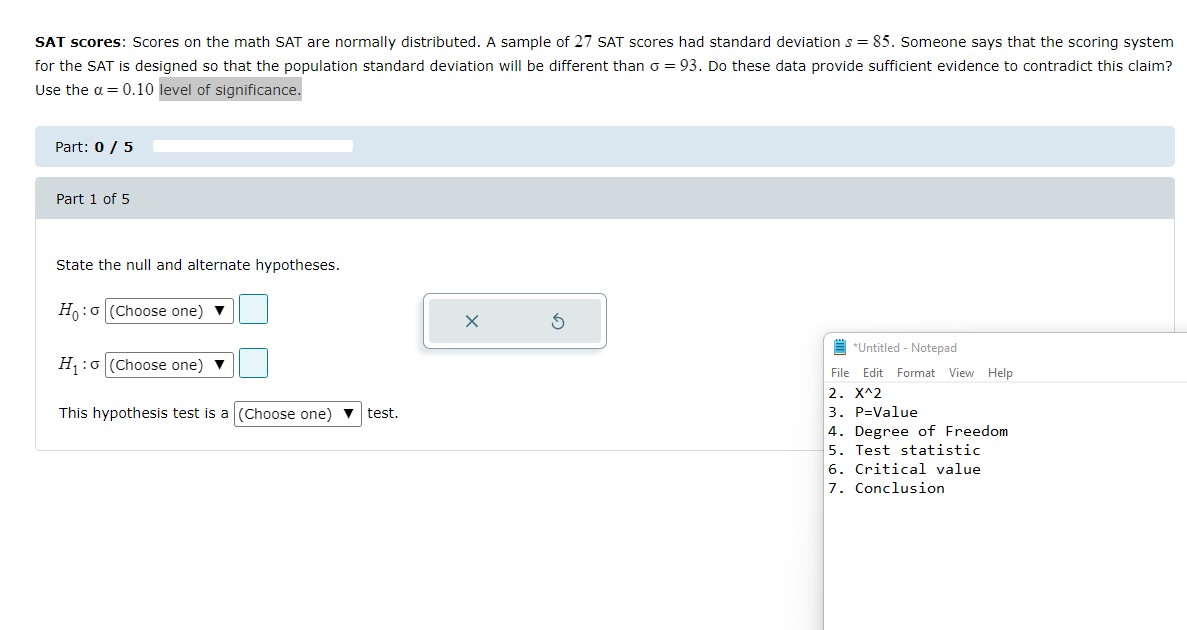Click the line reading 4. Degree of Freedom
1187x630 pixels.
(x=920, y=431)
